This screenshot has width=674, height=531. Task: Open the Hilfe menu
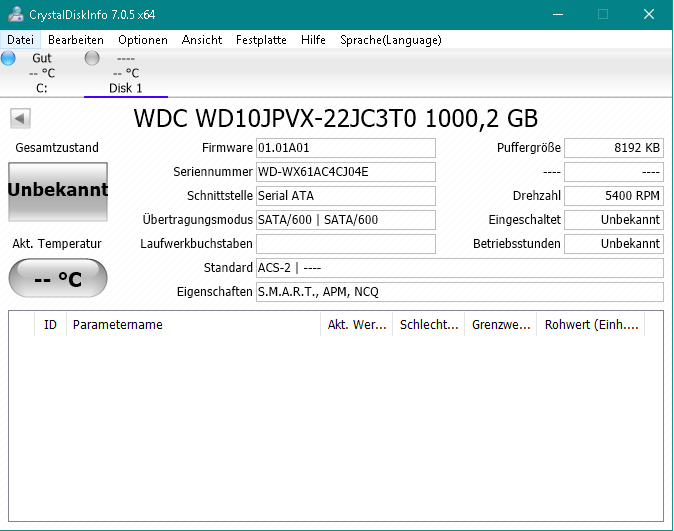313,40
